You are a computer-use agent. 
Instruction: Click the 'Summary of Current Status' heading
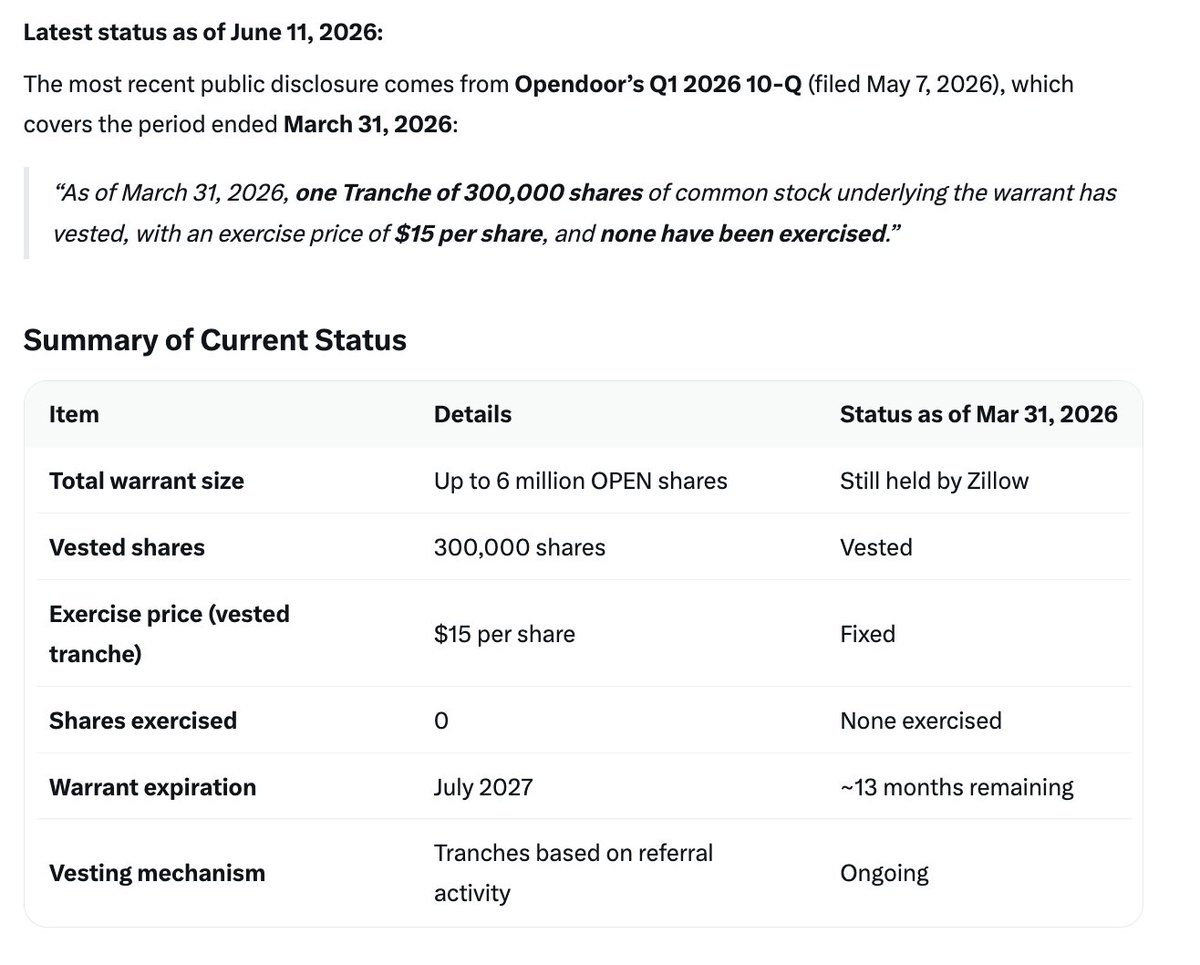coord(215,340)
